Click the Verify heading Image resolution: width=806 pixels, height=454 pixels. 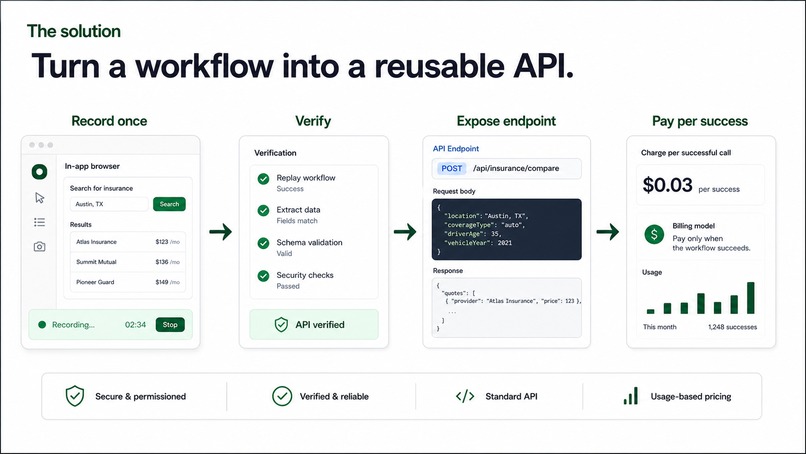coord(313,121)
